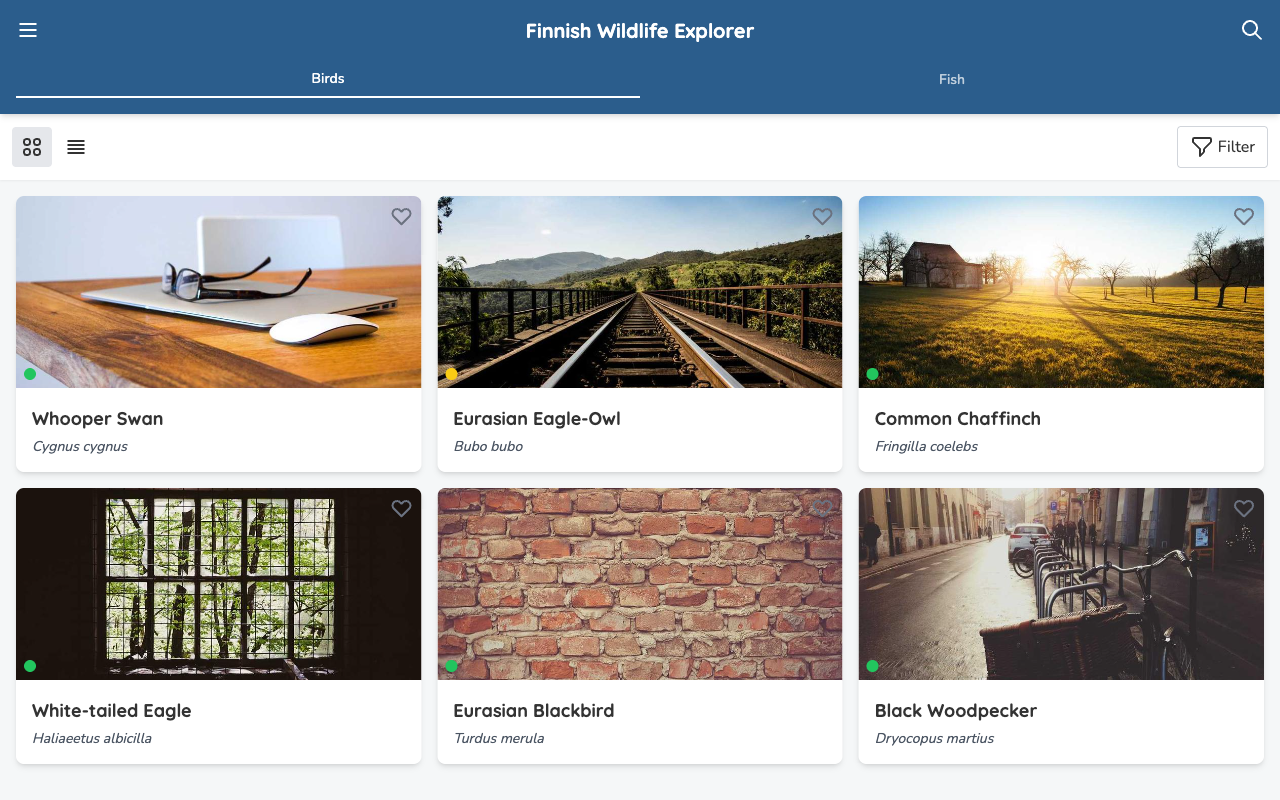Viewport: 1280px width, 800px height.
Task: Select the Birds tab
Action: pyautogui.click(x=327, y=78)
